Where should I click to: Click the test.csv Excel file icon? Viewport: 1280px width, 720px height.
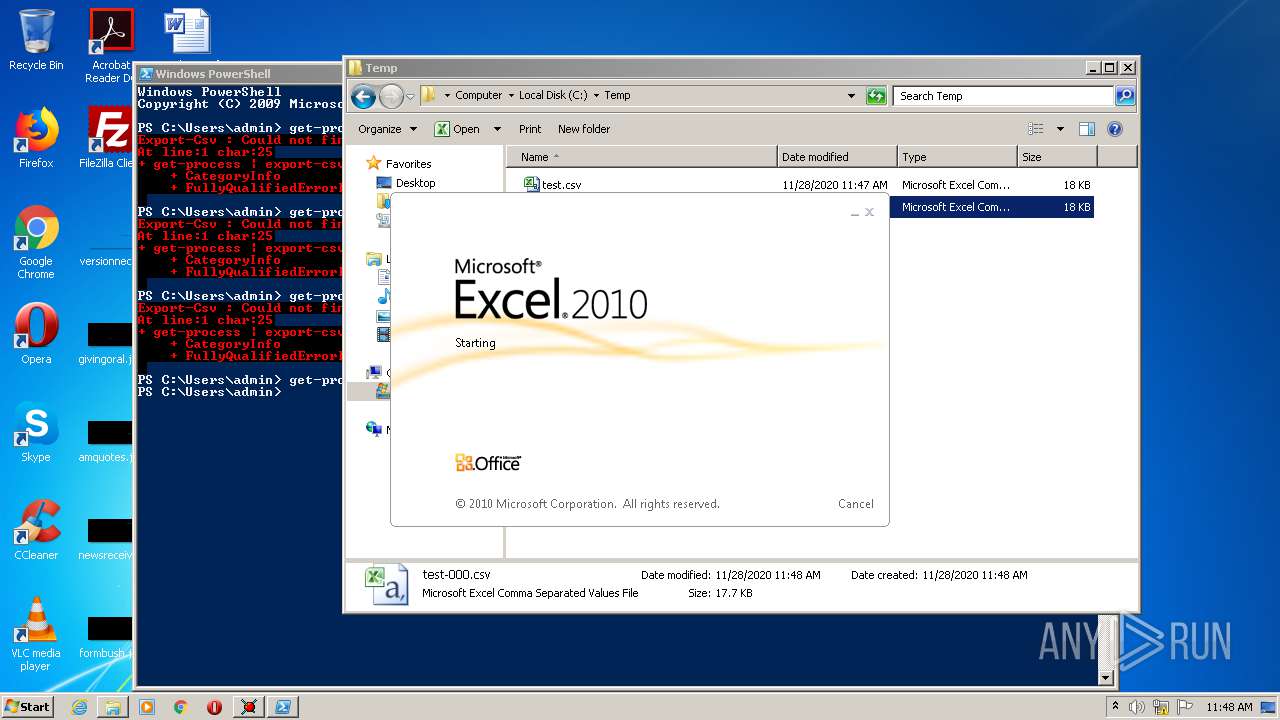click(x=532, y=184)
